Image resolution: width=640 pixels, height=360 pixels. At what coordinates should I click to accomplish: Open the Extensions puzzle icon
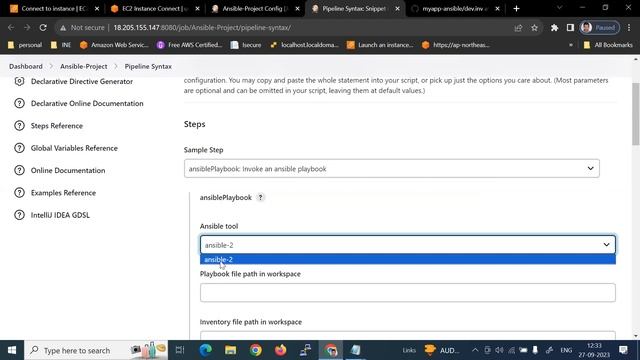(x=554, y=28)
